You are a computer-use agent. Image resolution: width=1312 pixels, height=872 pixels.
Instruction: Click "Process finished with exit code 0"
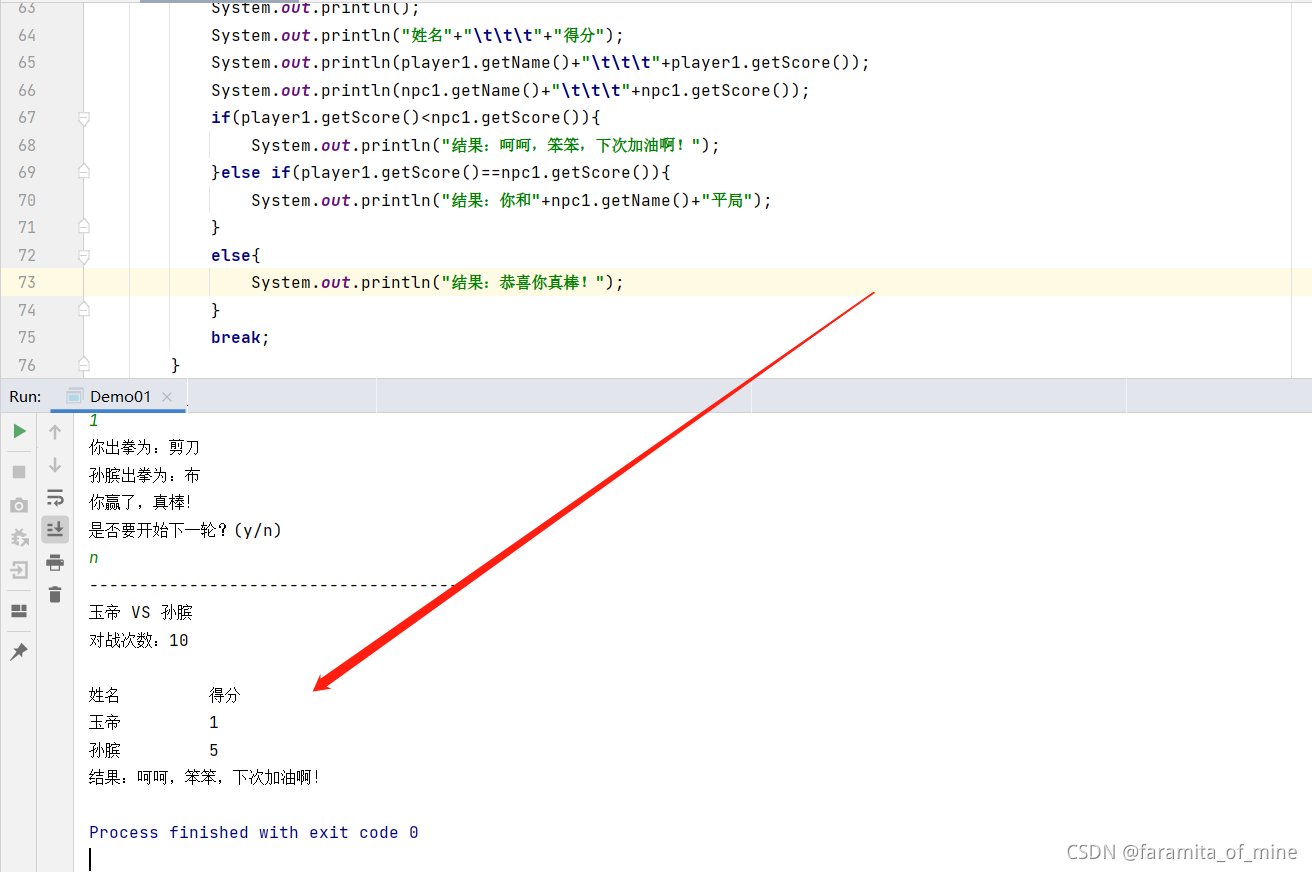[x=254, y=832]
